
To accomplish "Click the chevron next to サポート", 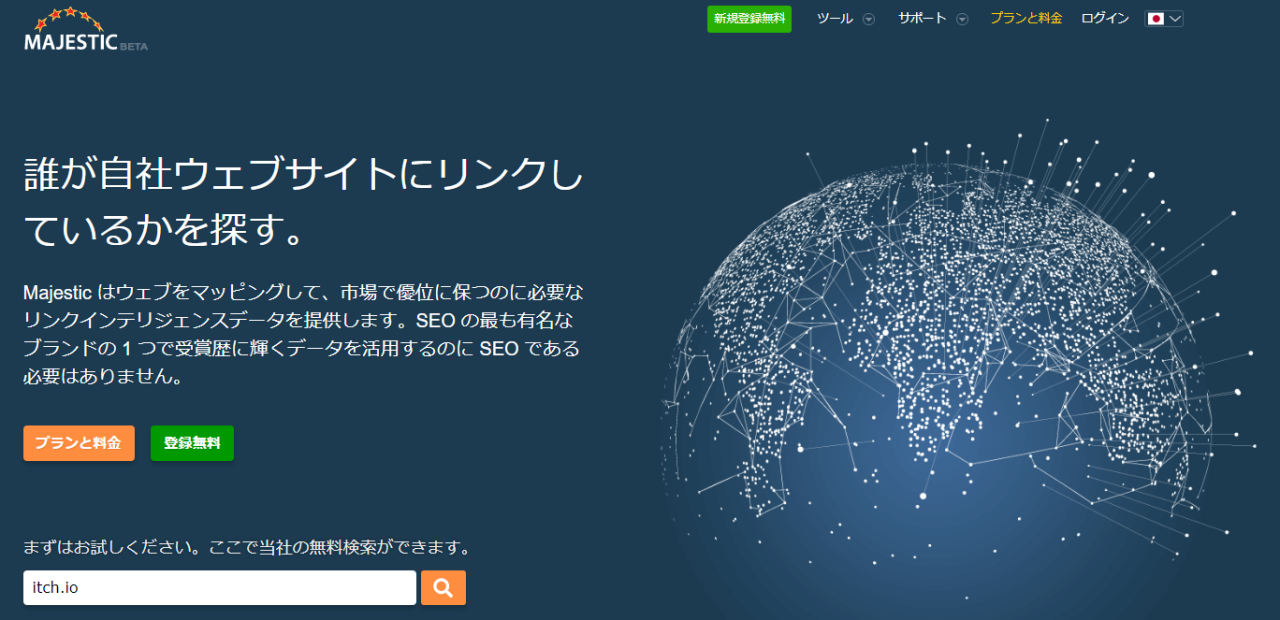I will coord(961,18).
